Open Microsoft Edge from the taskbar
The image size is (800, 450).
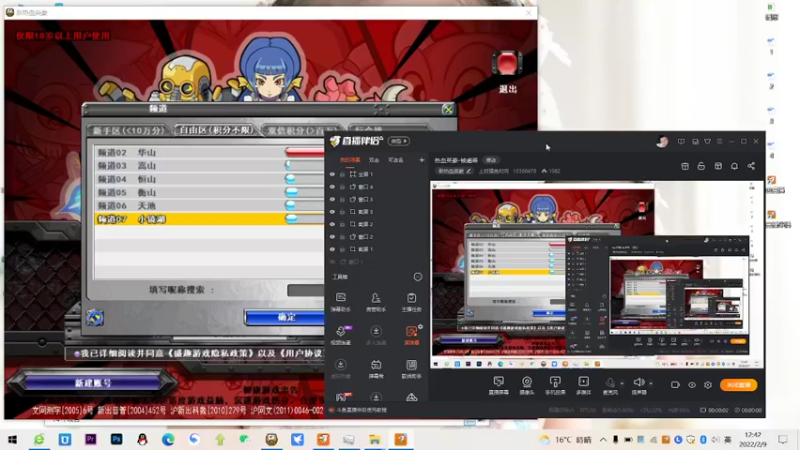pos(168,439)
